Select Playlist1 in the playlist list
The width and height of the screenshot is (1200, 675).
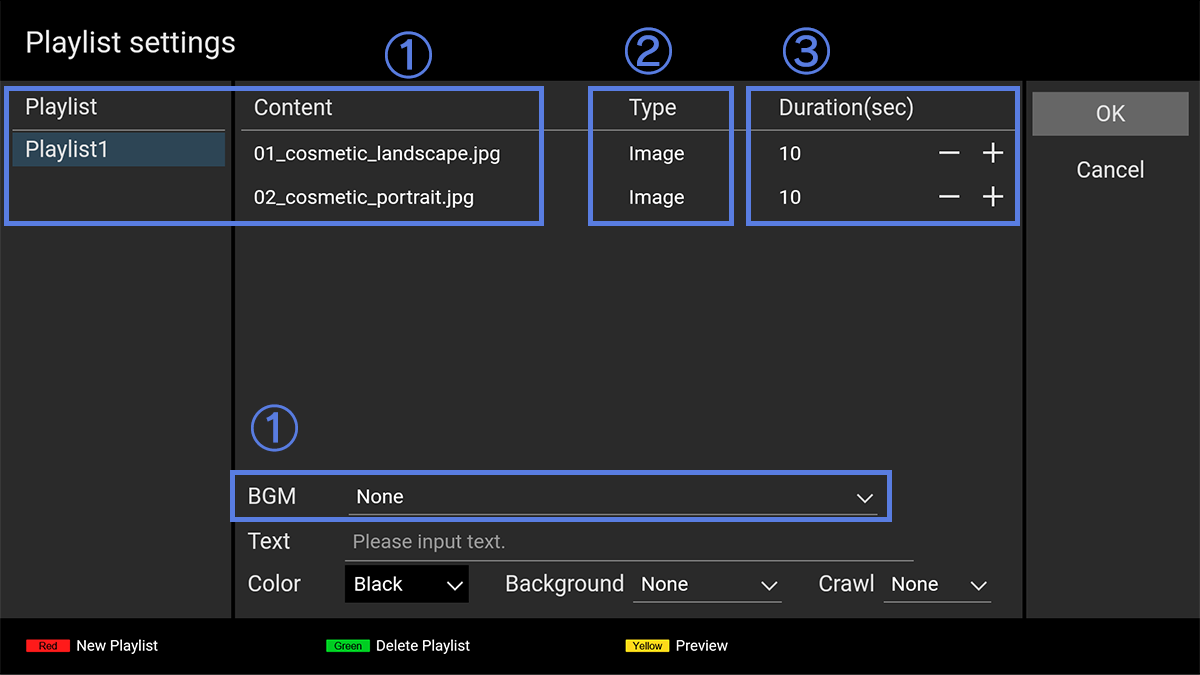(x=118, y=149)
